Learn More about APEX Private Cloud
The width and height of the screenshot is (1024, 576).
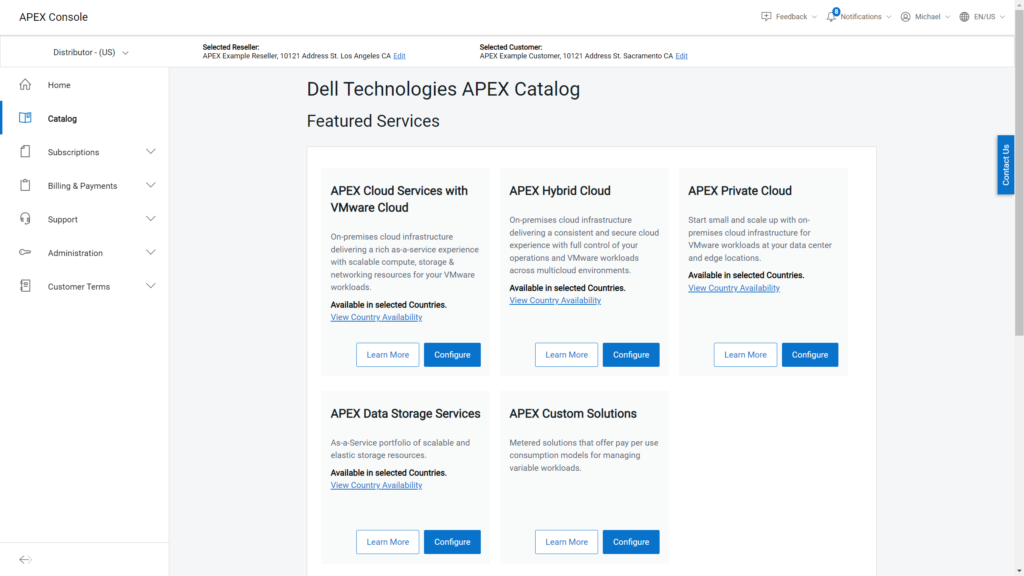[x=745, y=355]
